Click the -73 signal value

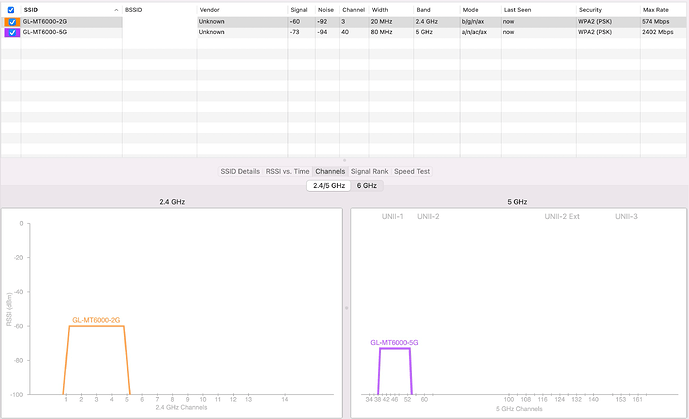(295, 32)
